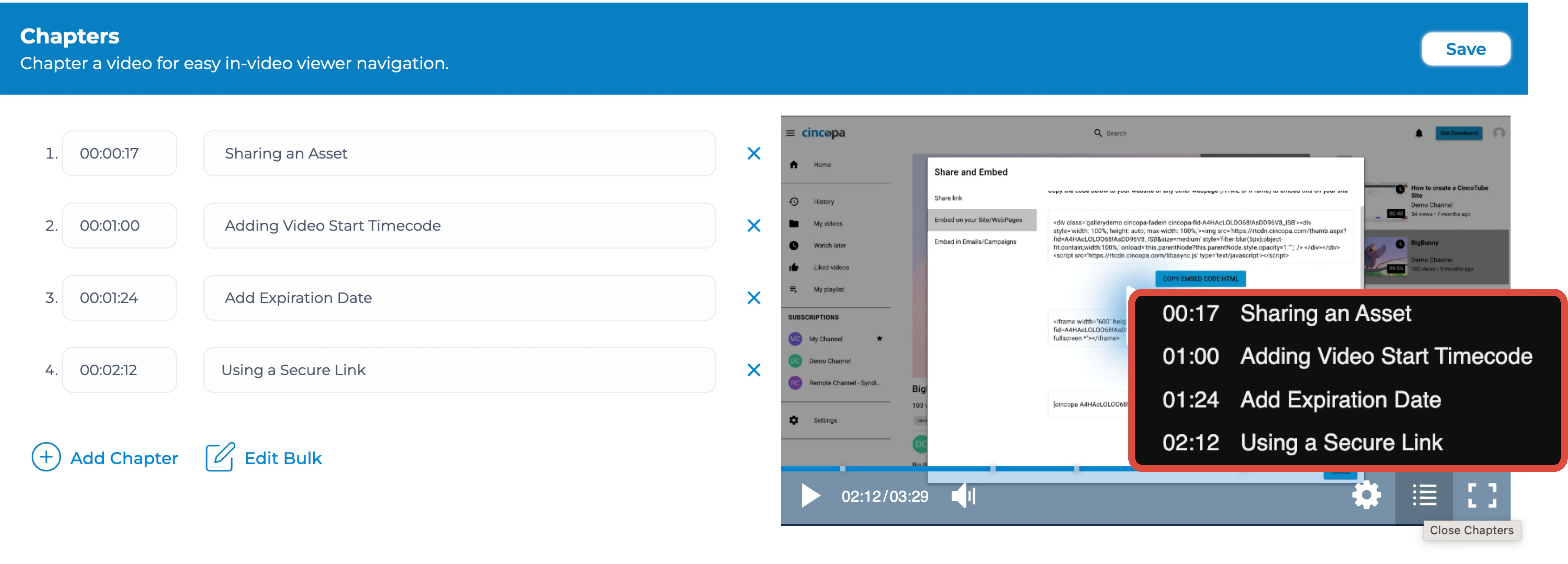The height and width of the screenshot is (564, 1568).
Task: Jump to Adding Video Start Timecode in overlay
Action: [x=1347, y=356]
